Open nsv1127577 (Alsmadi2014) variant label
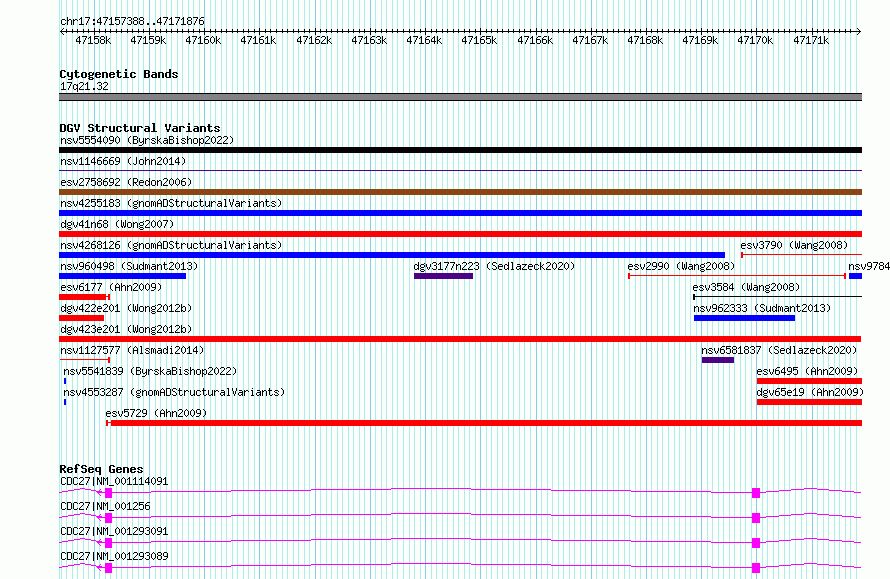The width and height of the screenshot is (890, 579). 132,350
